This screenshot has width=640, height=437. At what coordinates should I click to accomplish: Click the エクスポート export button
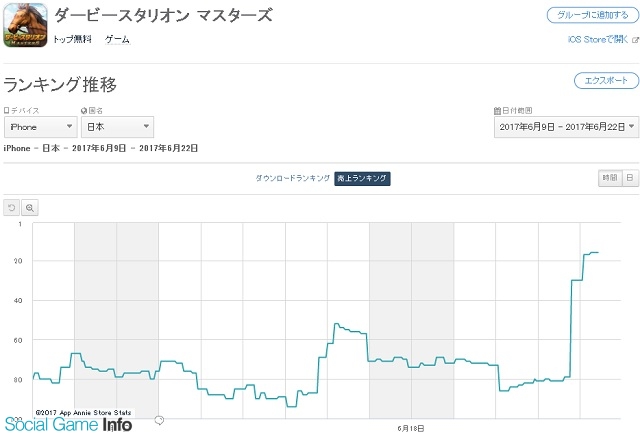click(x=606, y=81)
